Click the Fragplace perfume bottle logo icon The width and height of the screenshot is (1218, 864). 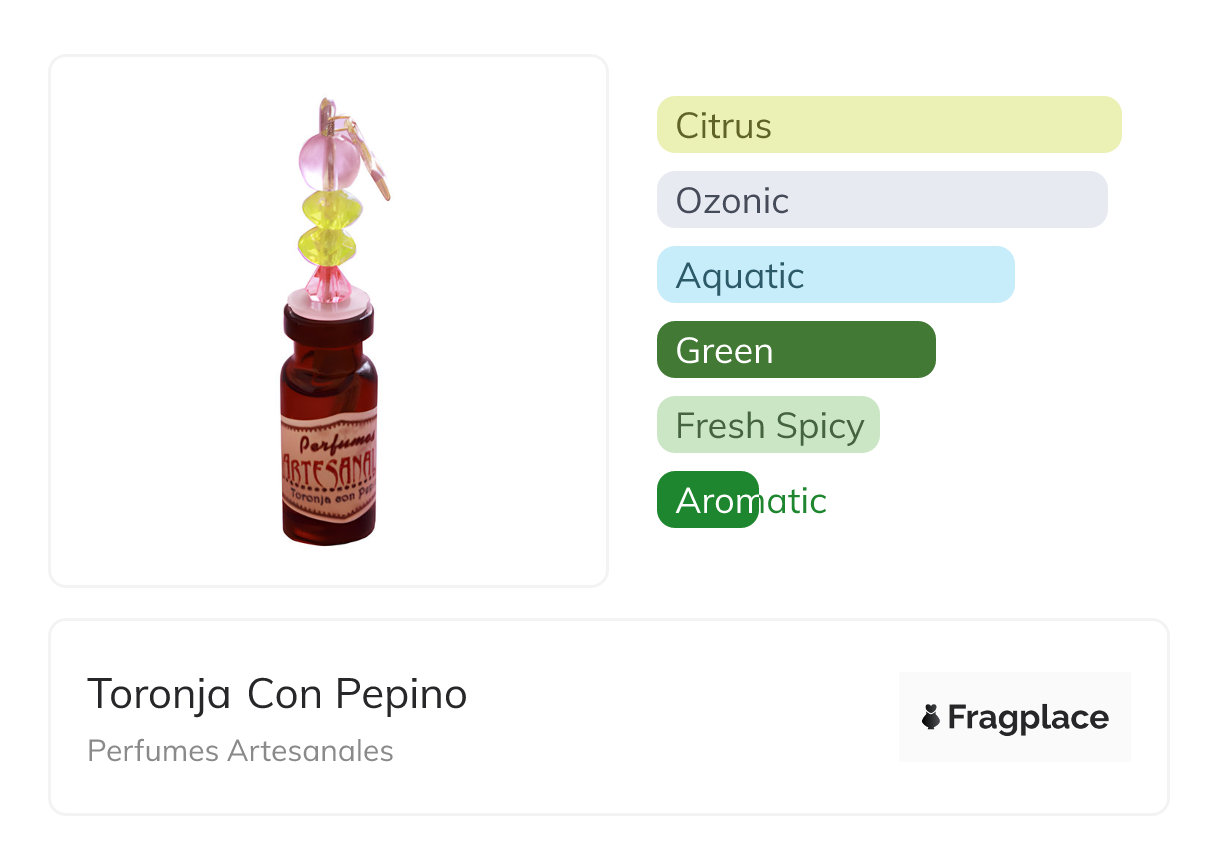(x=931, y=717)
